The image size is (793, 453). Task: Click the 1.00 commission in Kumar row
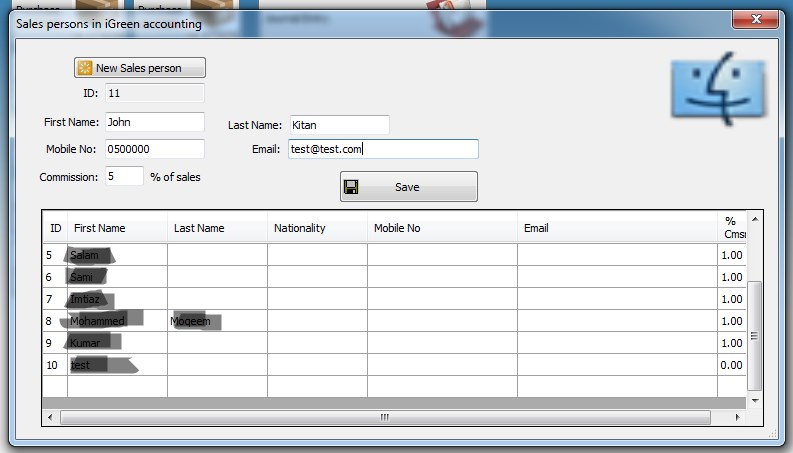click(x=732, y=343)
